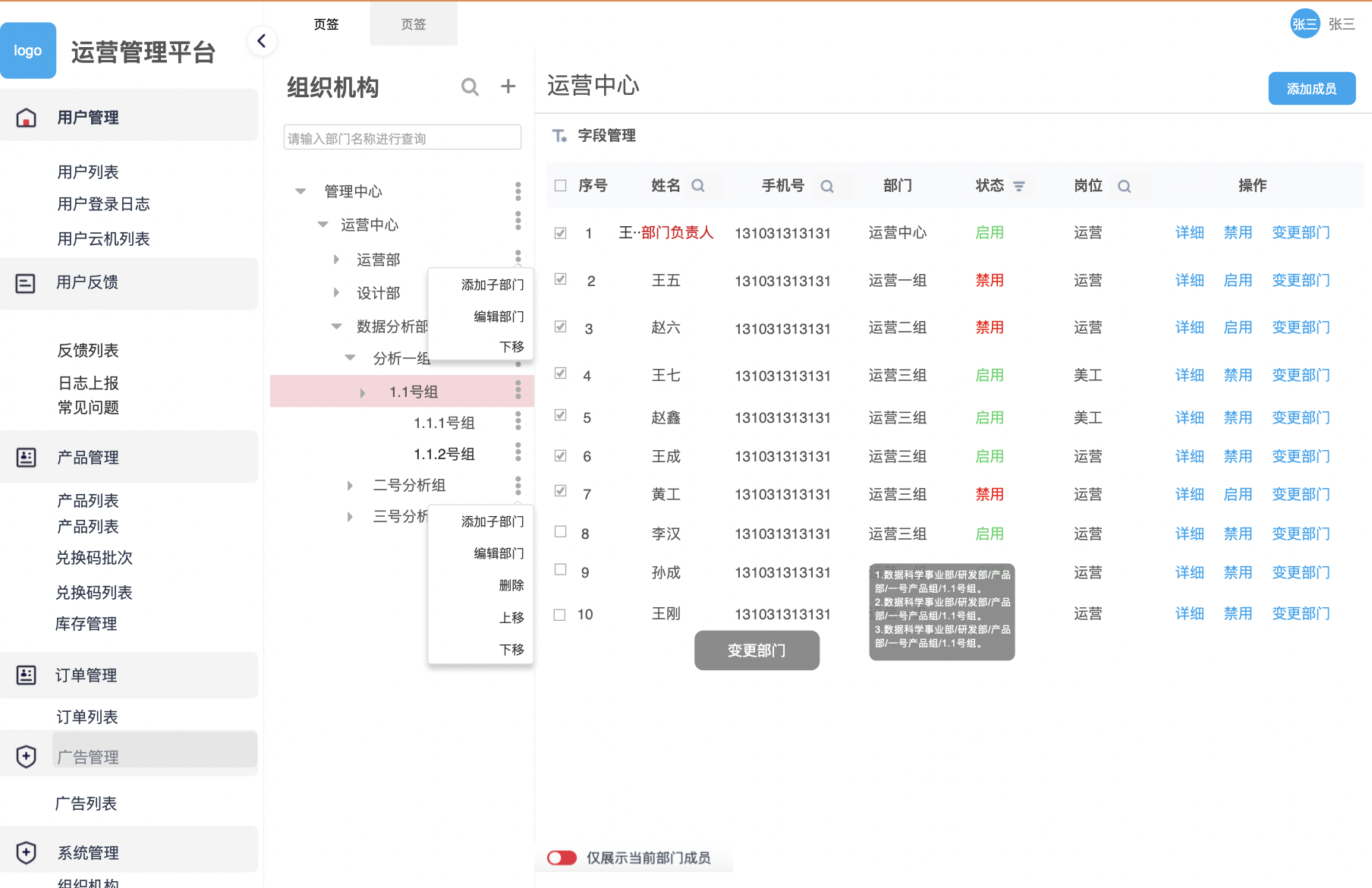Click 系统管理 shield icon

click(x=26, y=852)
